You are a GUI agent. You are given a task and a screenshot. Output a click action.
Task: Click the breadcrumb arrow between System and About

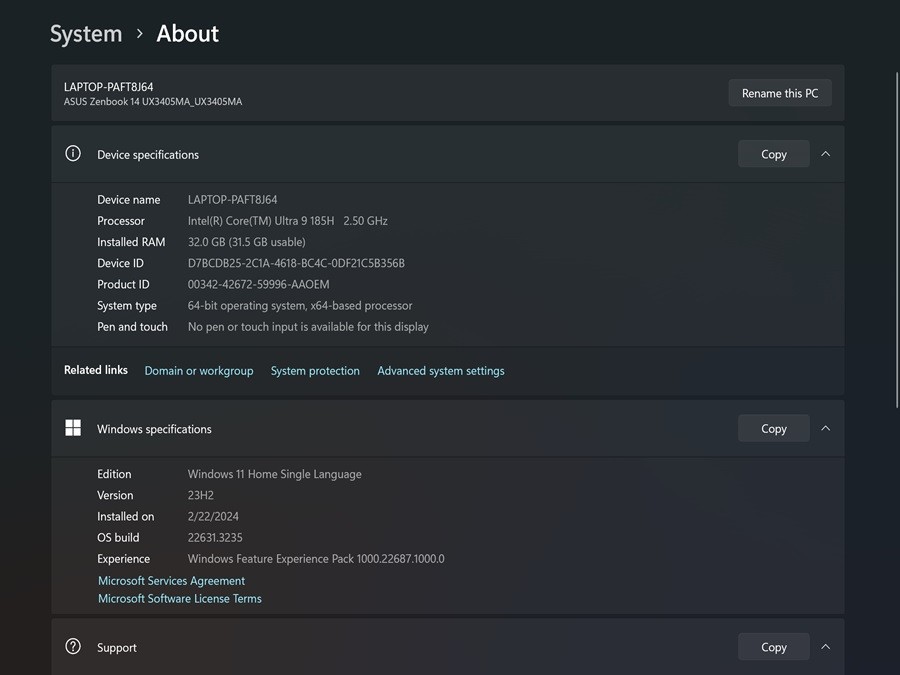pos(139,34)
